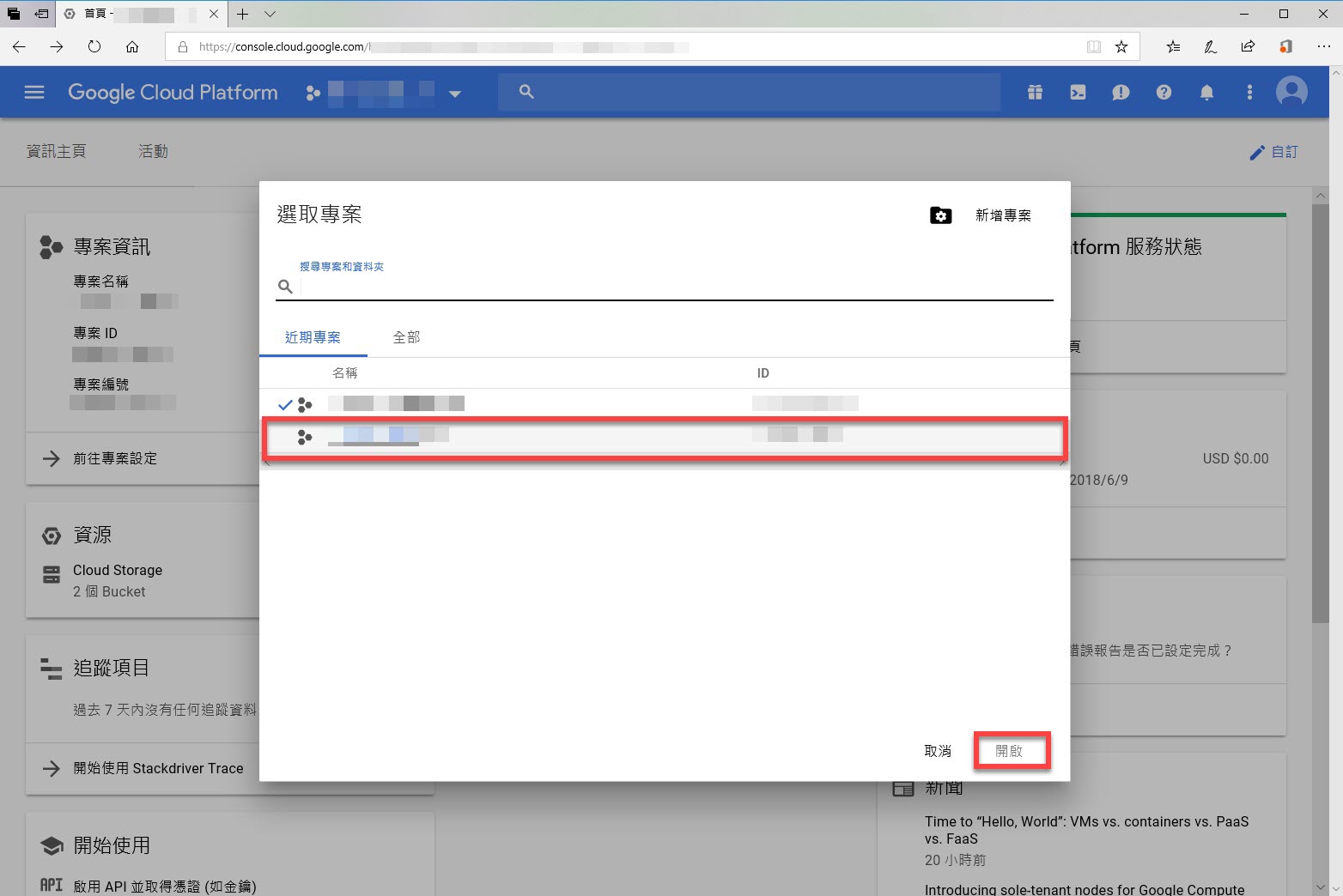Screen dimensions: 1343x896
Task: Open the favorites hub icon
Action: point(1173,47)
